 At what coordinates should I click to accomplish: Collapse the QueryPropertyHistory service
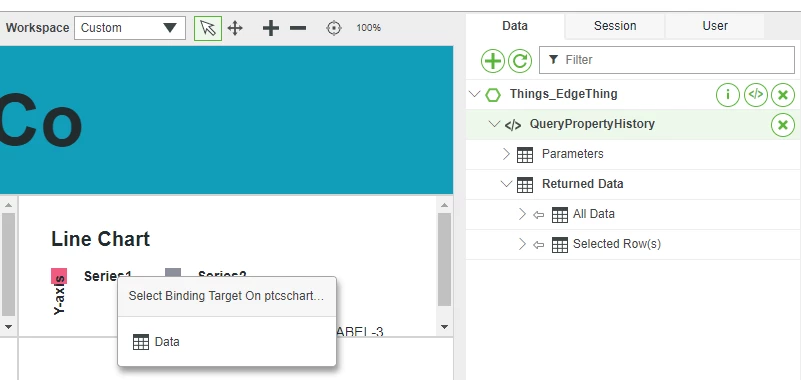coord(494,124)
